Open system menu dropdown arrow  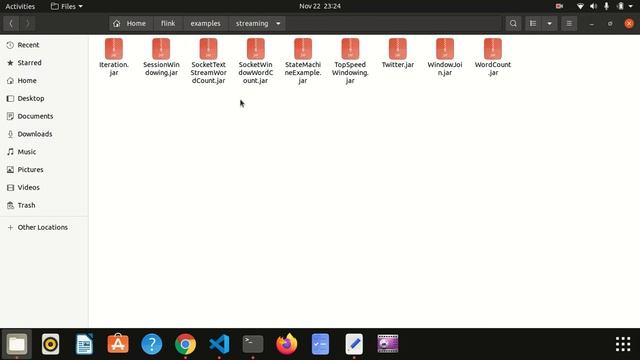pyautogui.click(x=631, y=6)
